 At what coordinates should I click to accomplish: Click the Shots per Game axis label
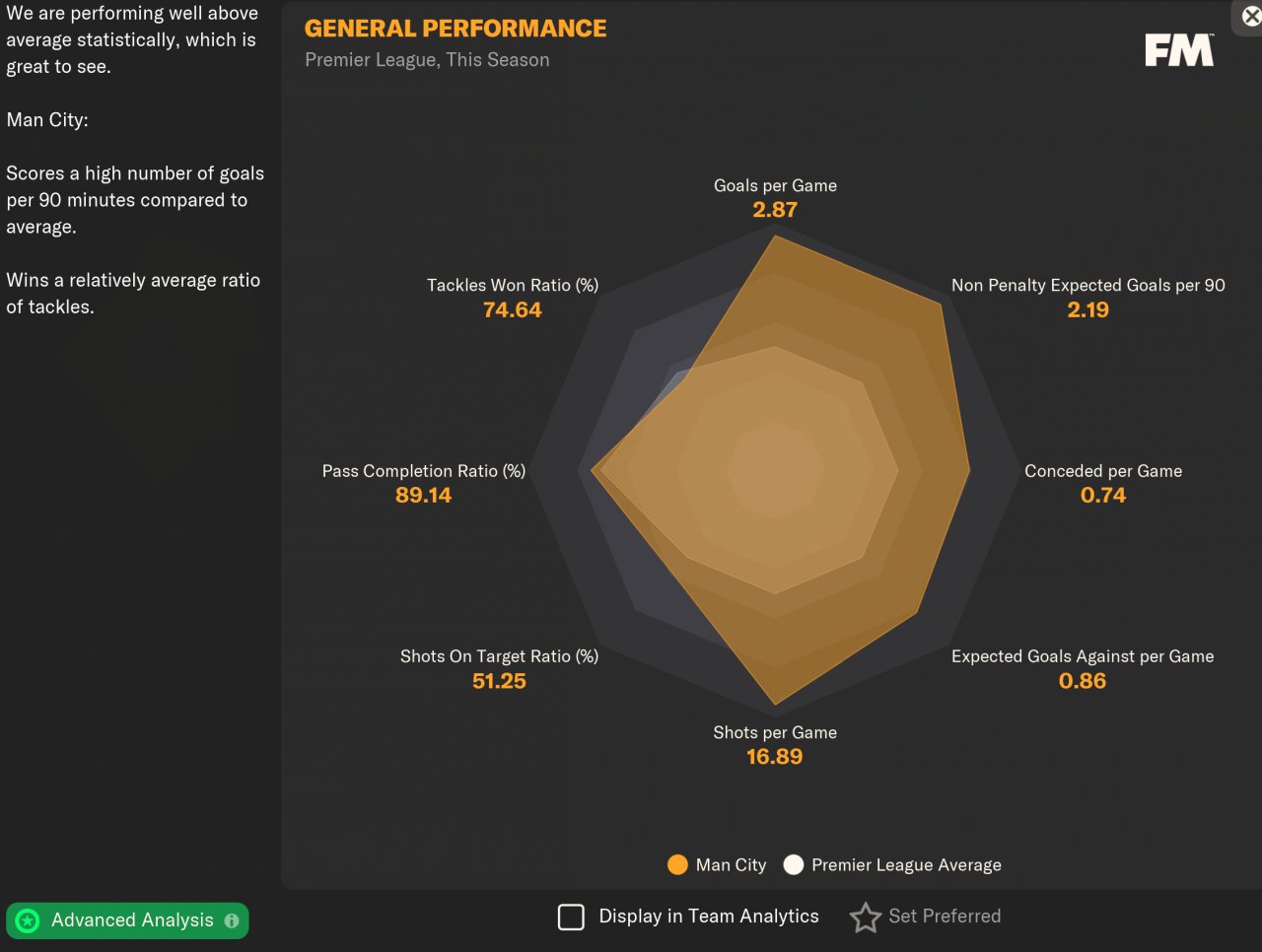(775, 732)
